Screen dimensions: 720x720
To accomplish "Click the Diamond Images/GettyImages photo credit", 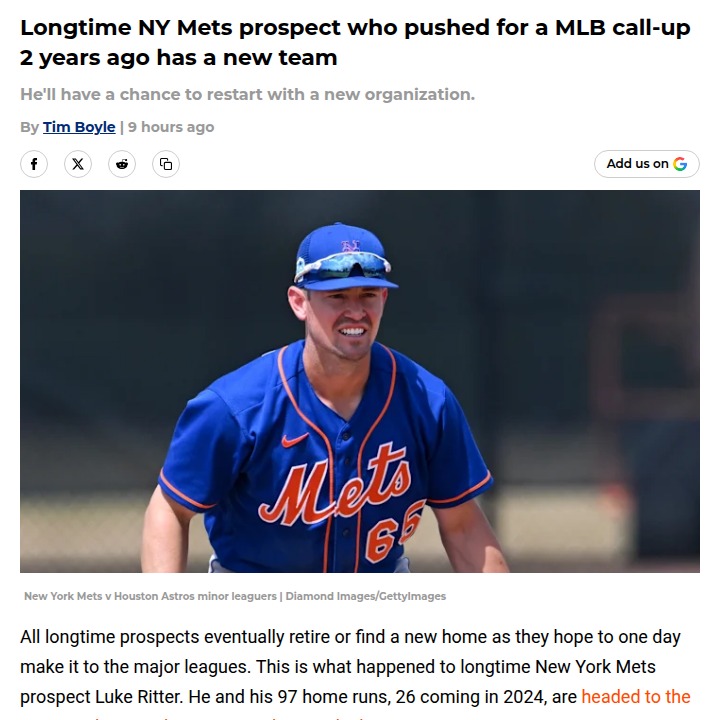I will pyautogui.click(x=366, y=596).
